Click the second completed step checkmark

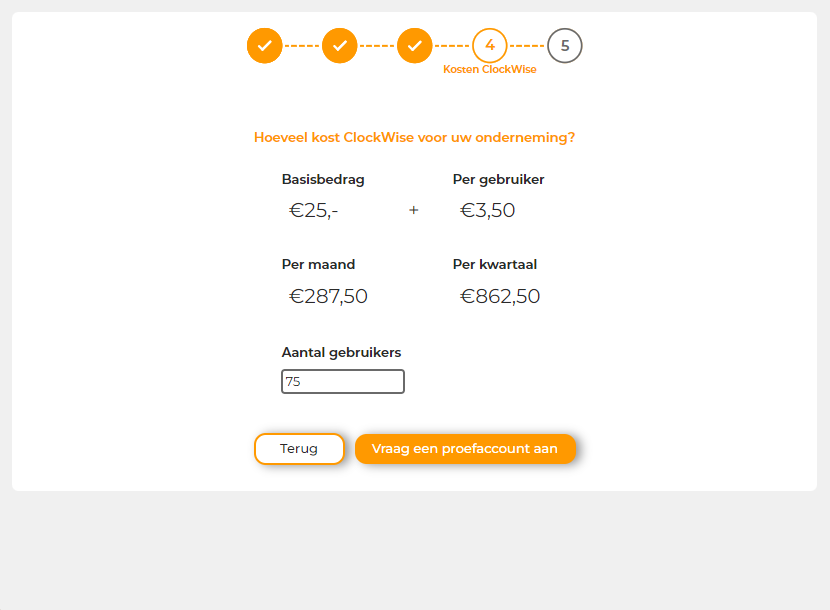tap(340, 46)
